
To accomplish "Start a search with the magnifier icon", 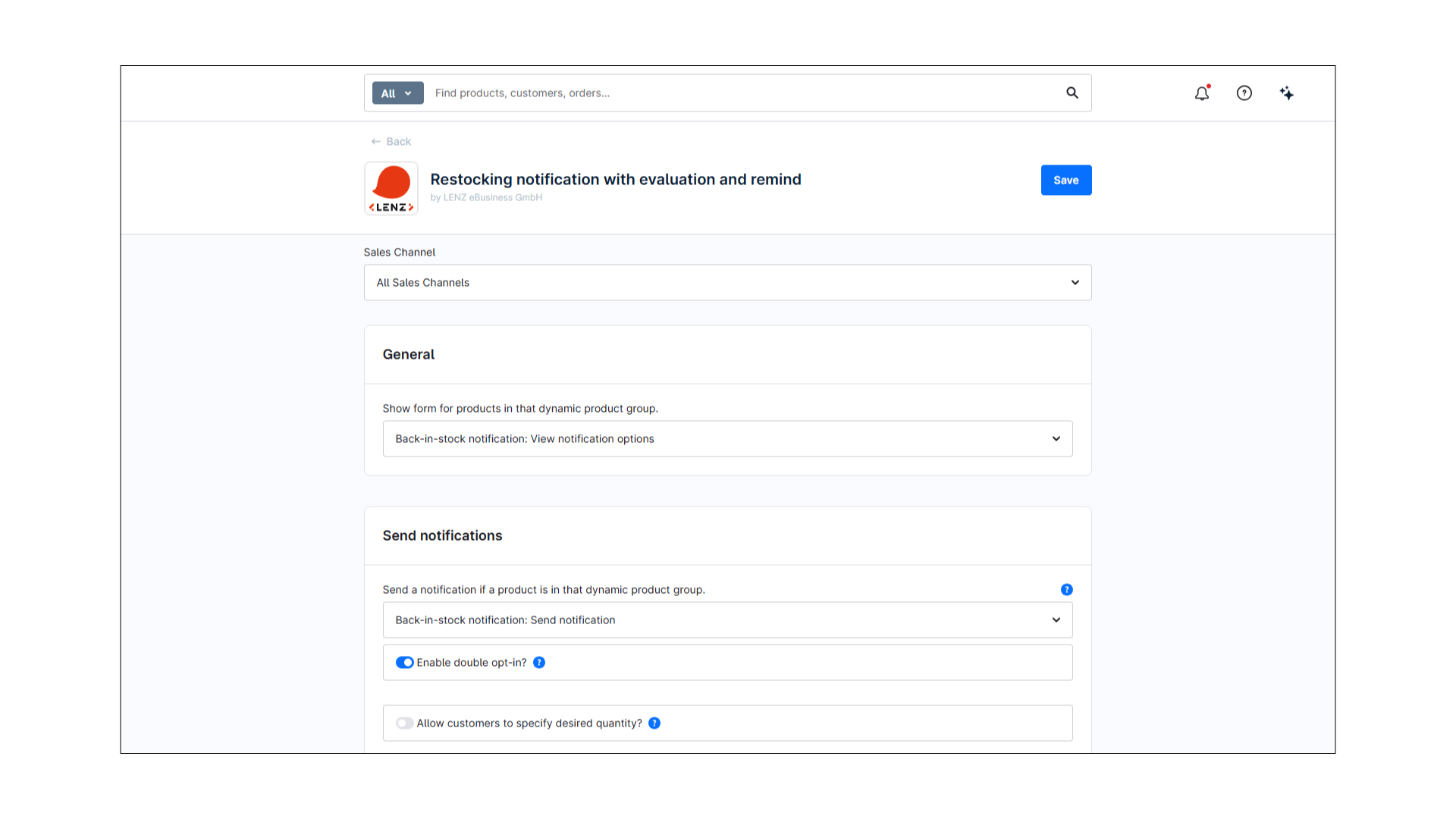I will [1072, 93].
